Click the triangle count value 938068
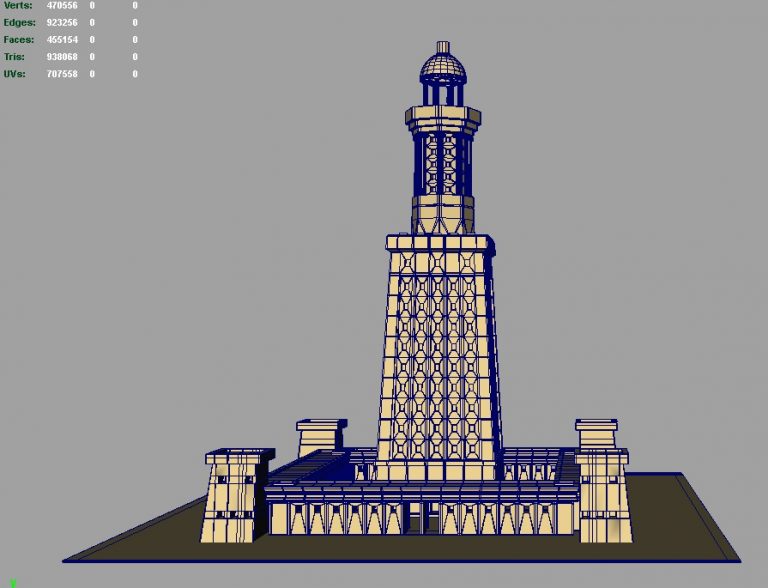This screenshot has height=588, width=768. click(62, 57)
